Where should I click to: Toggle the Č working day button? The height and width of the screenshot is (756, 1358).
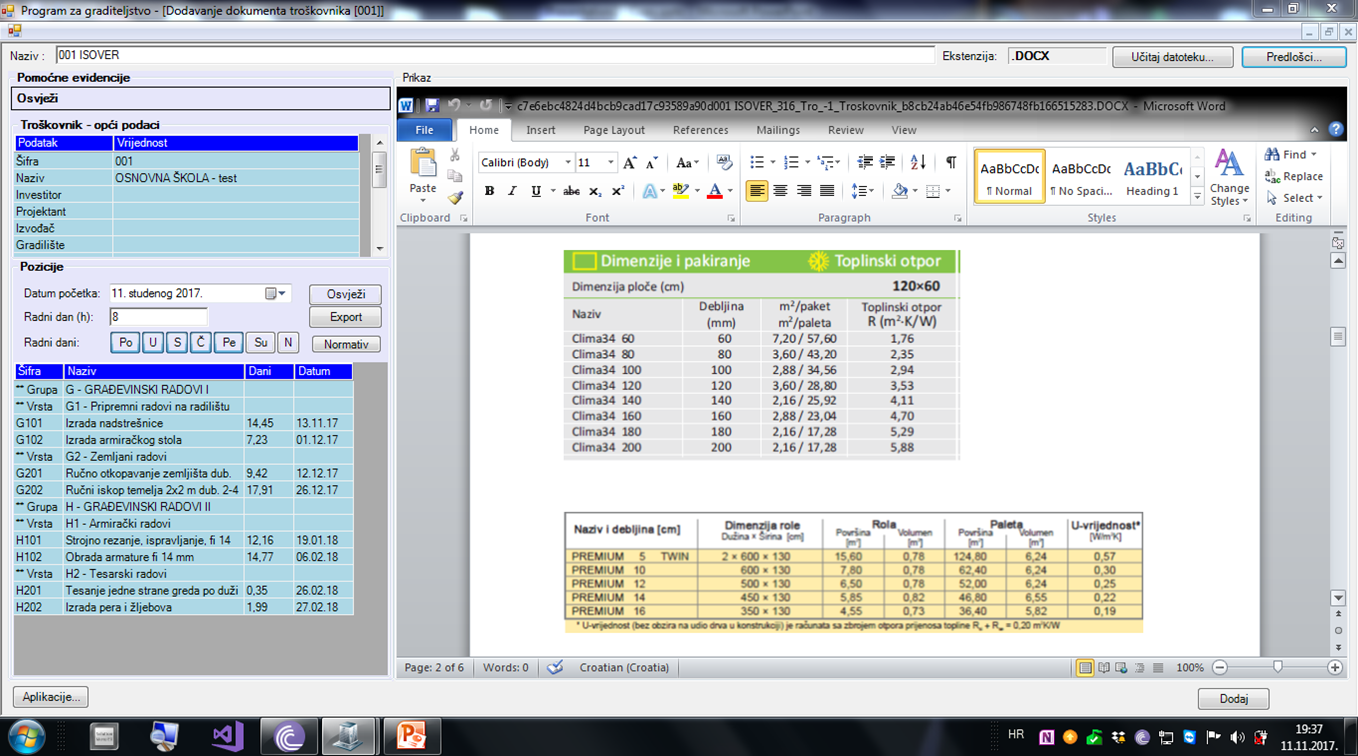click(x=200, y=343)
